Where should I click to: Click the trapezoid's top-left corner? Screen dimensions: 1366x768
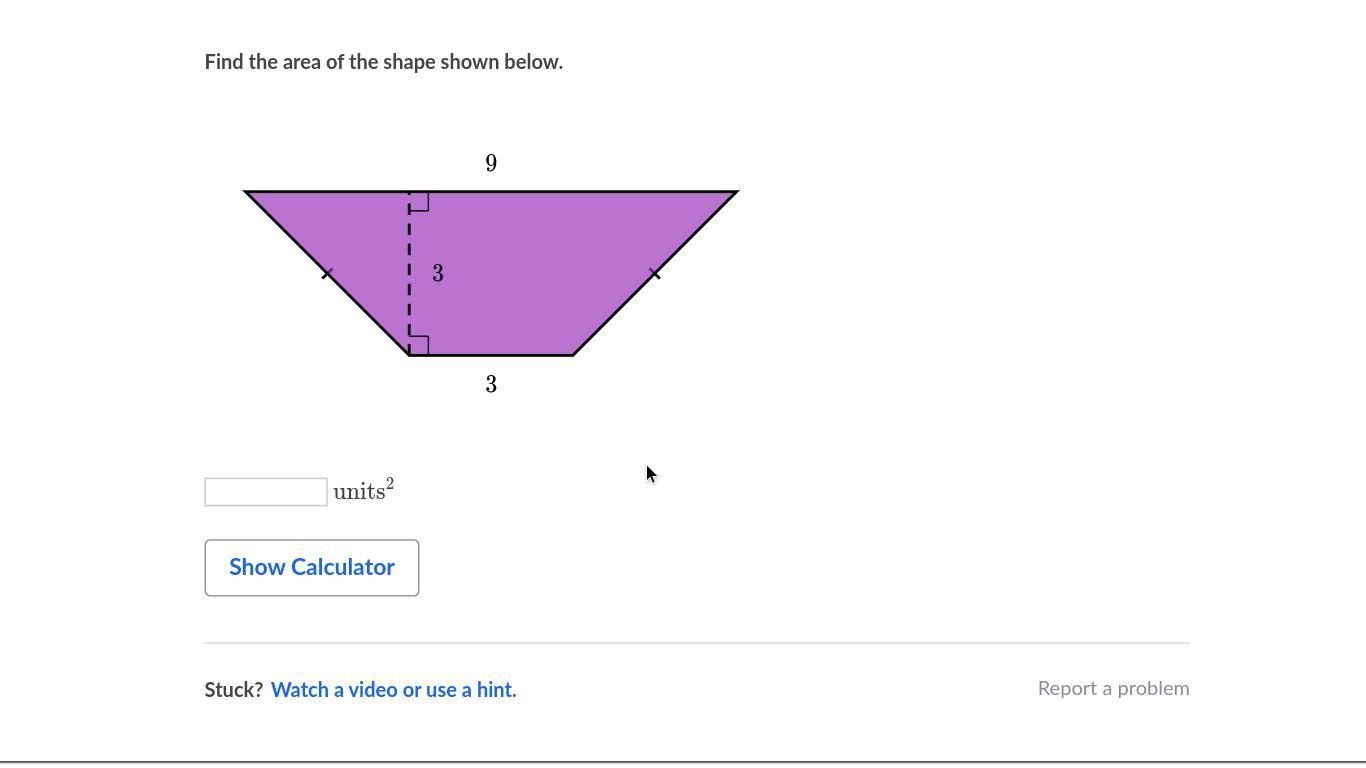[x=247, y=192]
